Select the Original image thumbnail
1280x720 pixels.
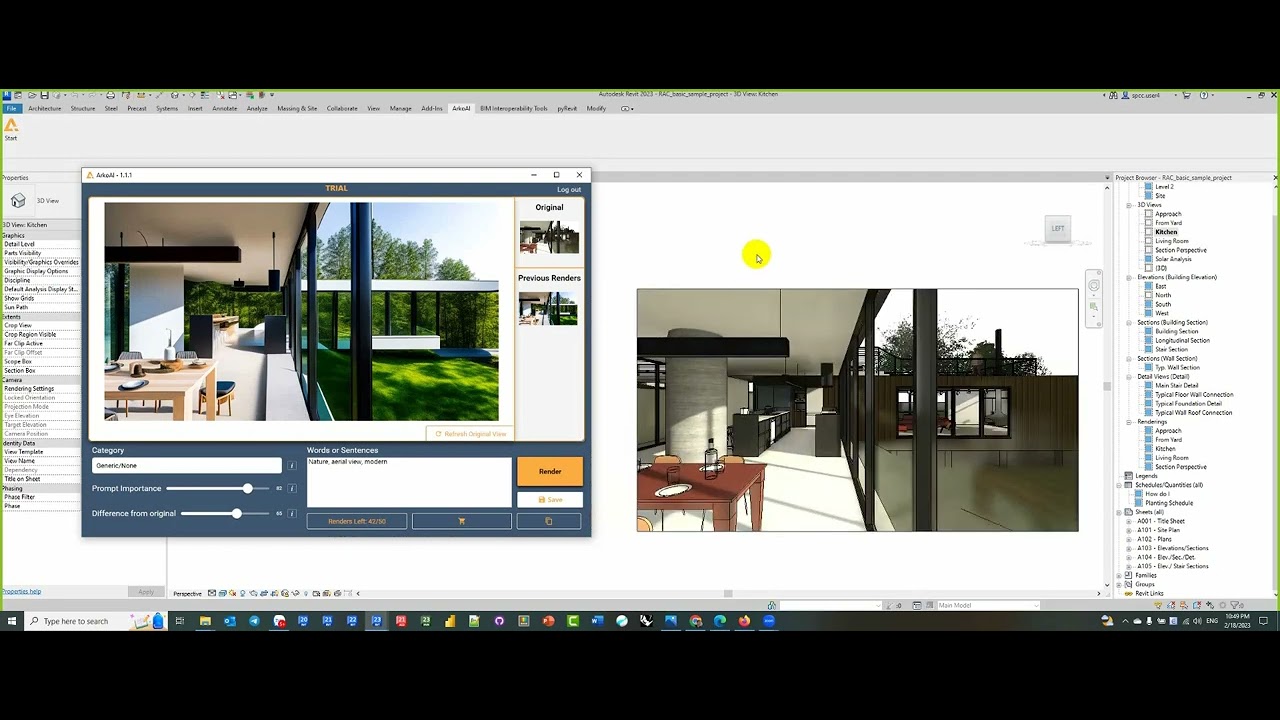(549, 237)
